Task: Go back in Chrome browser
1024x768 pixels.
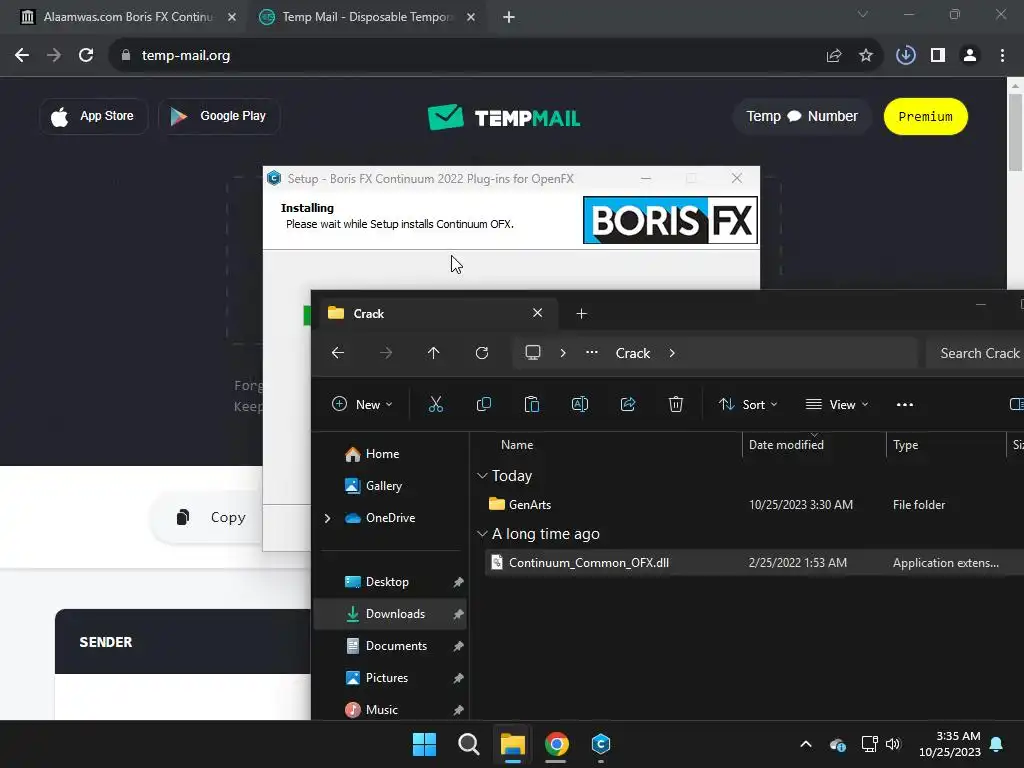Action: click(22, 56)
